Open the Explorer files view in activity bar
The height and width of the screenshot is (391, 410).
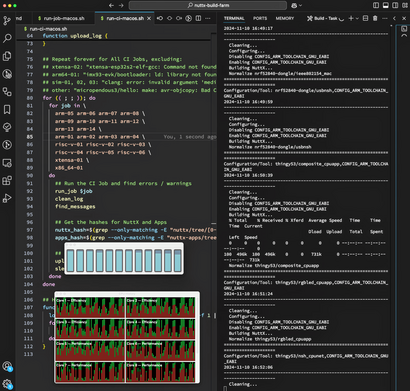7,56
